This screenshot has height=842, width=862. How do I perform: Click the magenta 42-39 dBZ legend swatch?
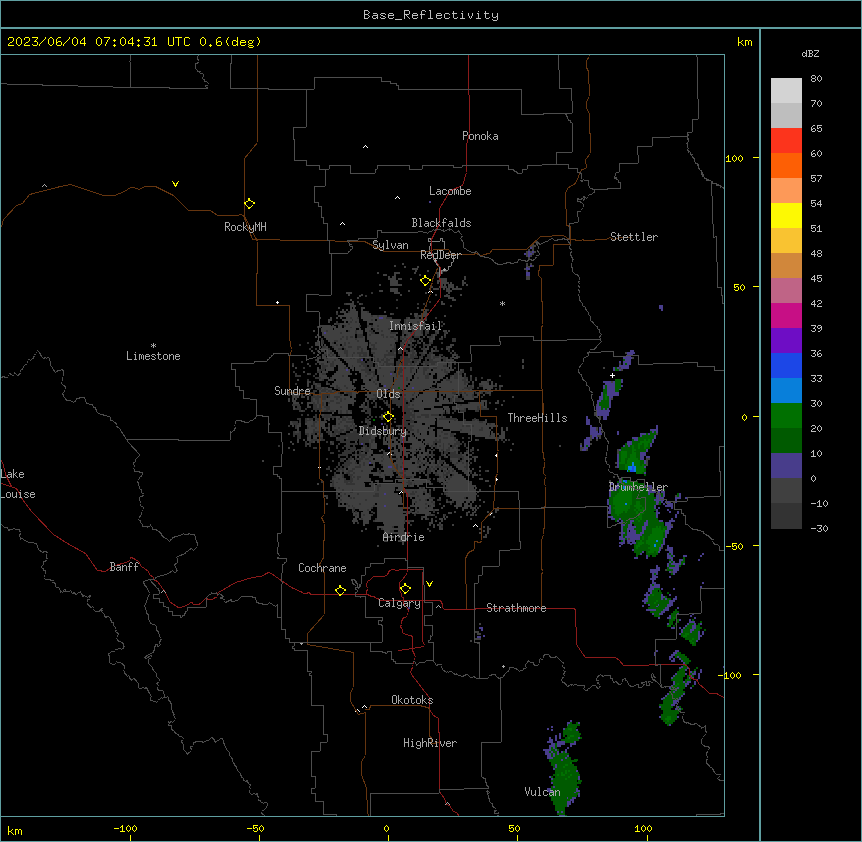pos(786,315)
